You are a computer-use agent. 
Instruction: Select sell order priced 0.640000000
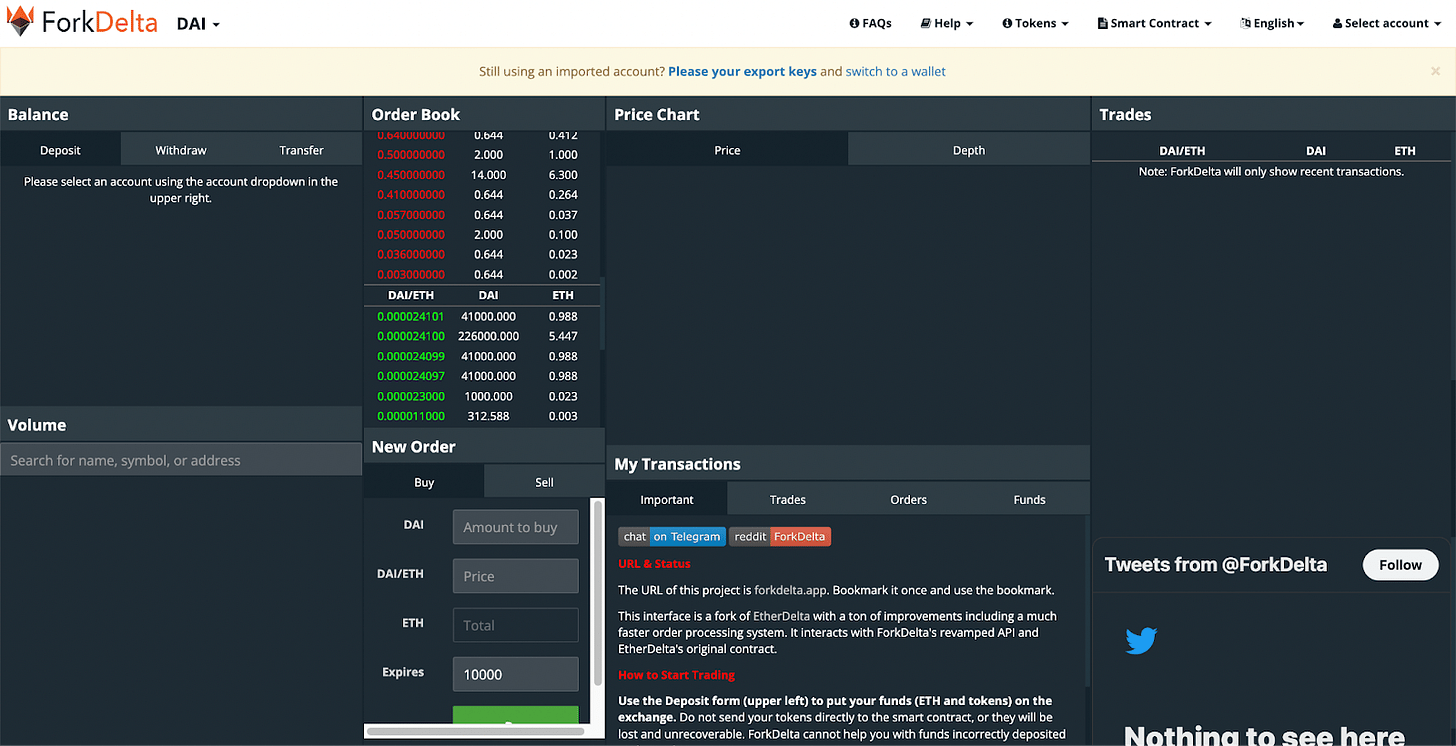tap(482, 135)
